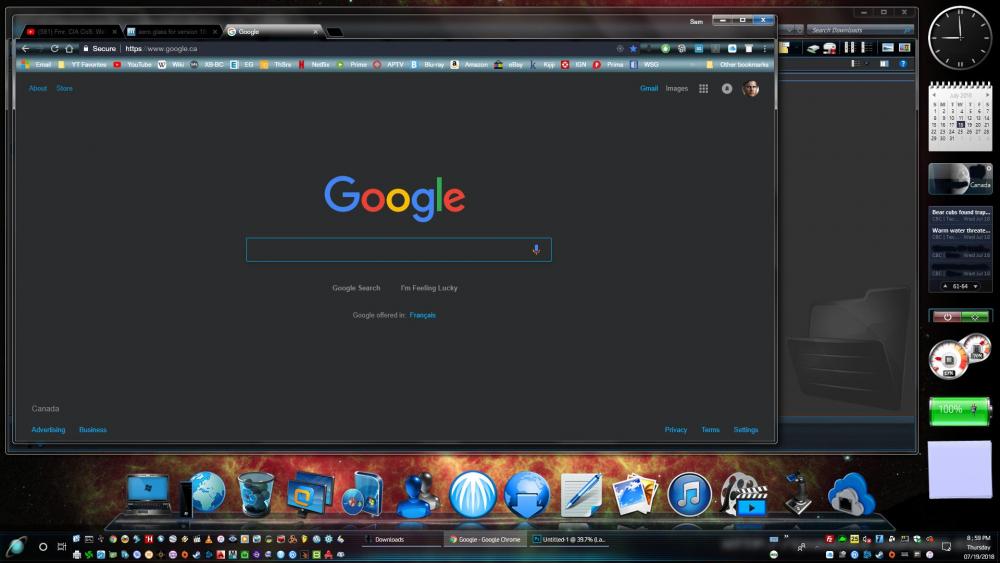Toggle Explorer preview pane icon
1000x563 pixels.
[x=884, y=64]
